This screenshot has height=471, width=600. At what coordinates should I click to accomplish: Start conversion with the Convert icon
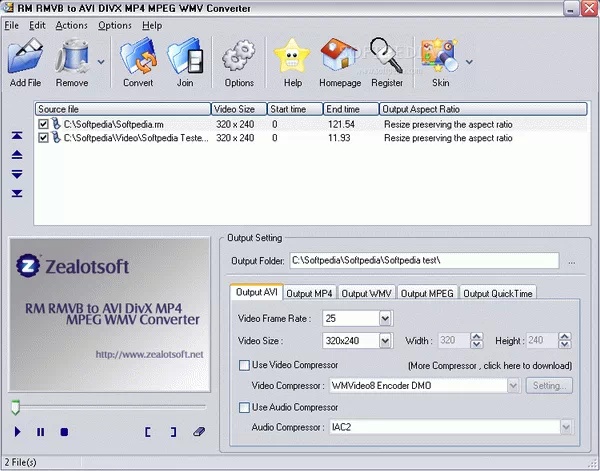[138, 56]
